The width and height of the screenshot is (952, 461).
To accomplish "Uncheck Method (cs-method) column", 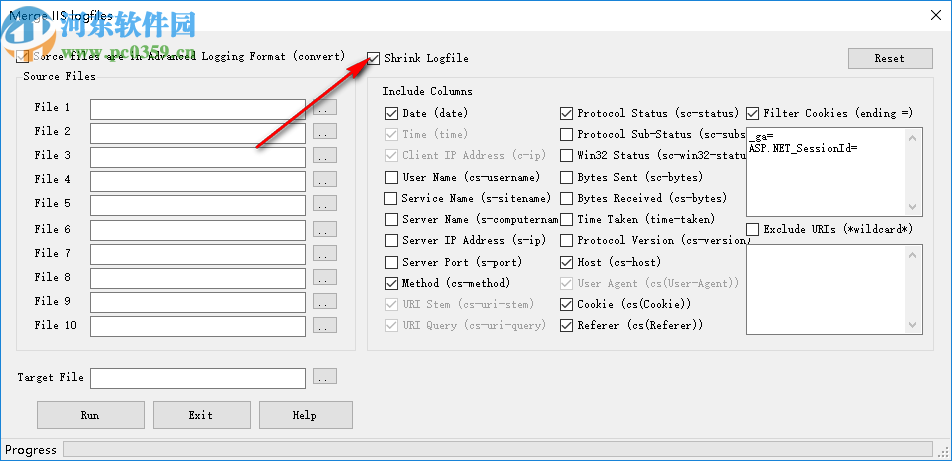I will click(391, 283).
